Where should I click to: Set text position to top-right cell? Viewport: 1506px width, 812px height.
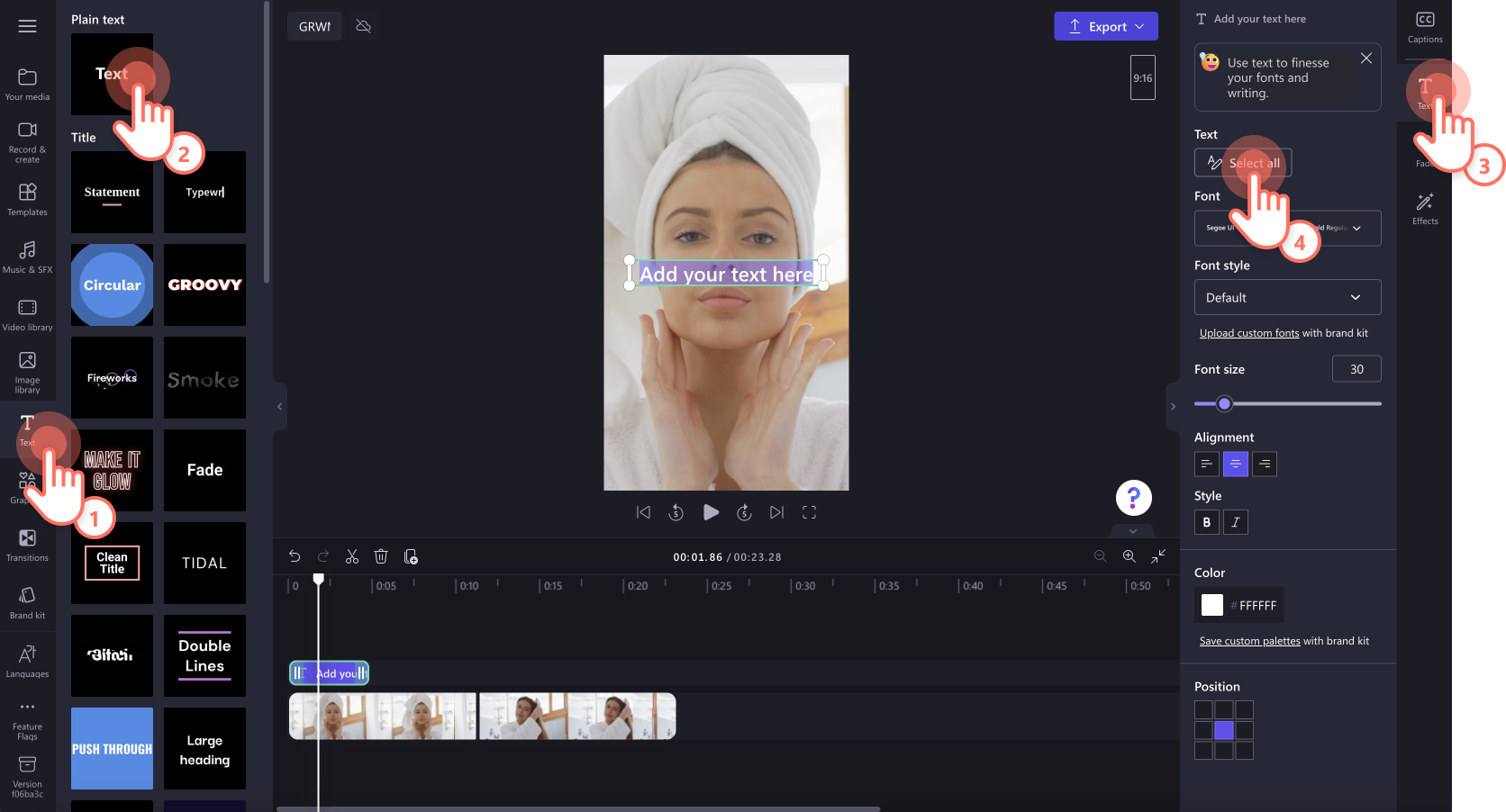click(x=1245, y=709)
